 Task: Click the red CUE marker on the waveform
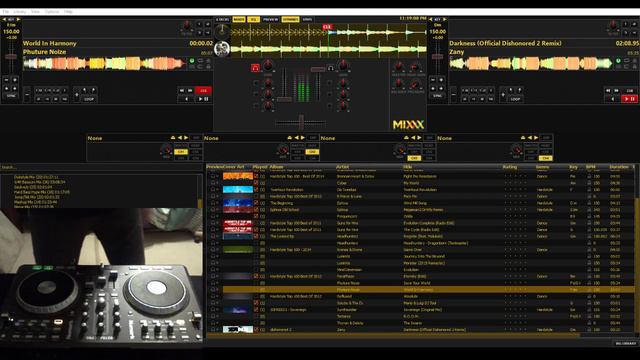327,27
